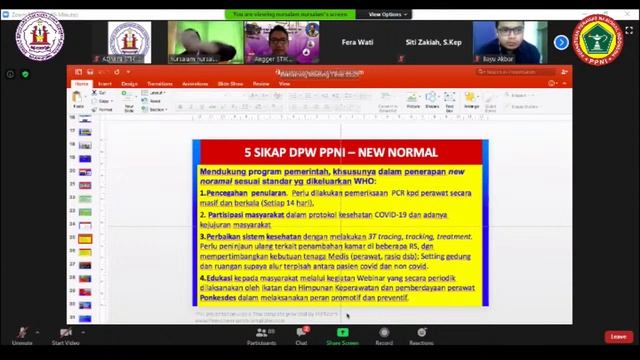640x360 pixels.
Task: Open the Chat panel
Action: [x=302, y=336]
